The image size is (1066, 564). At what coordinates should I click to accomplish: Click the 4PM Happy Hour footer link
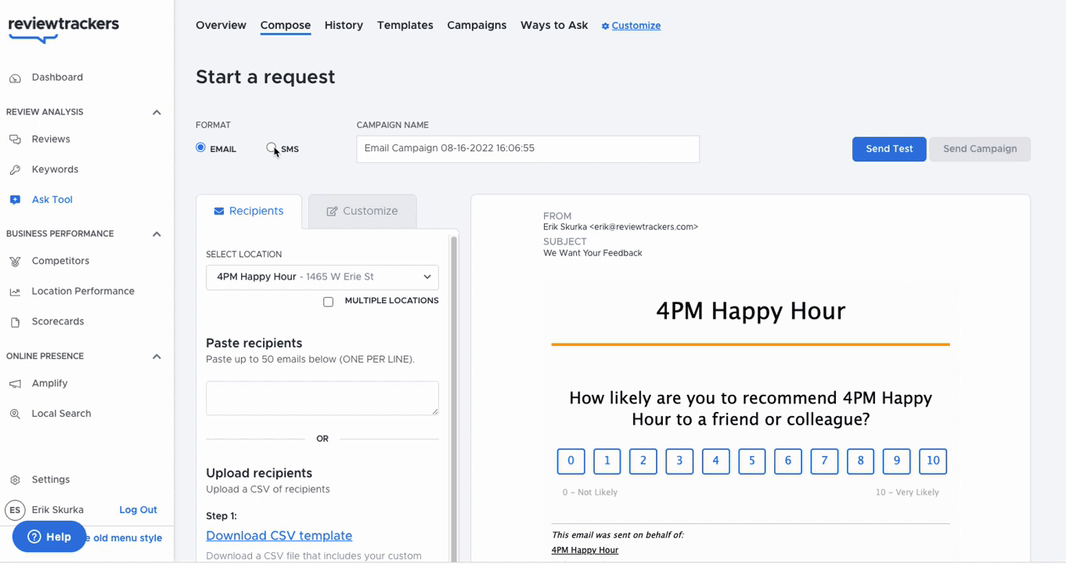click(x=585, y=550)
